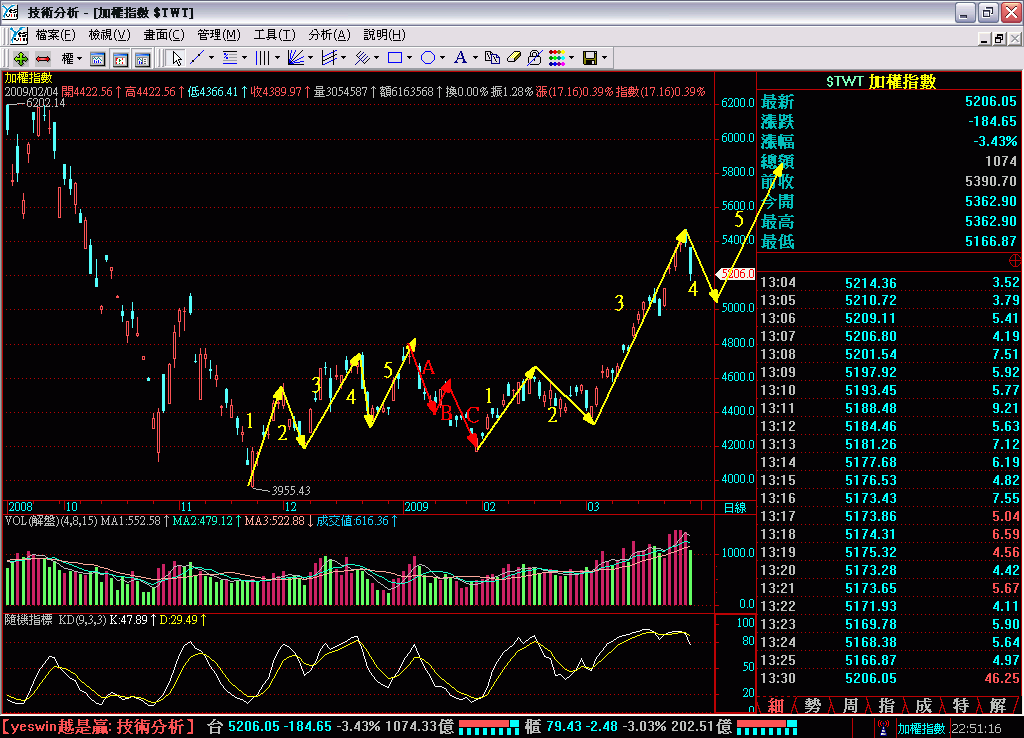
Task: Select the trend line drawing tool
Action: click(197, 58)
